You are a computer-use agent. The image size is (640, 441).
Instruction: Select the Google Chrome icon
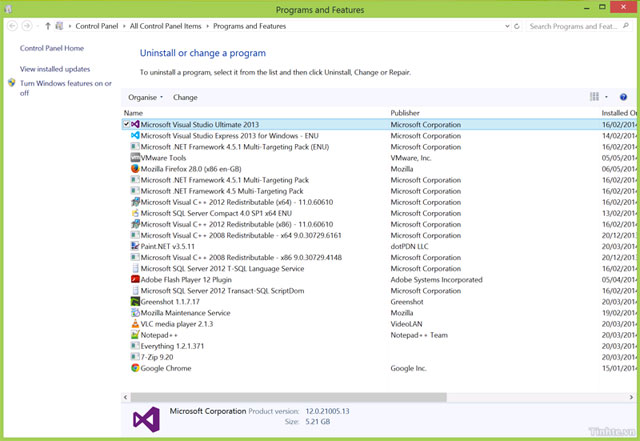click(135, 368)
